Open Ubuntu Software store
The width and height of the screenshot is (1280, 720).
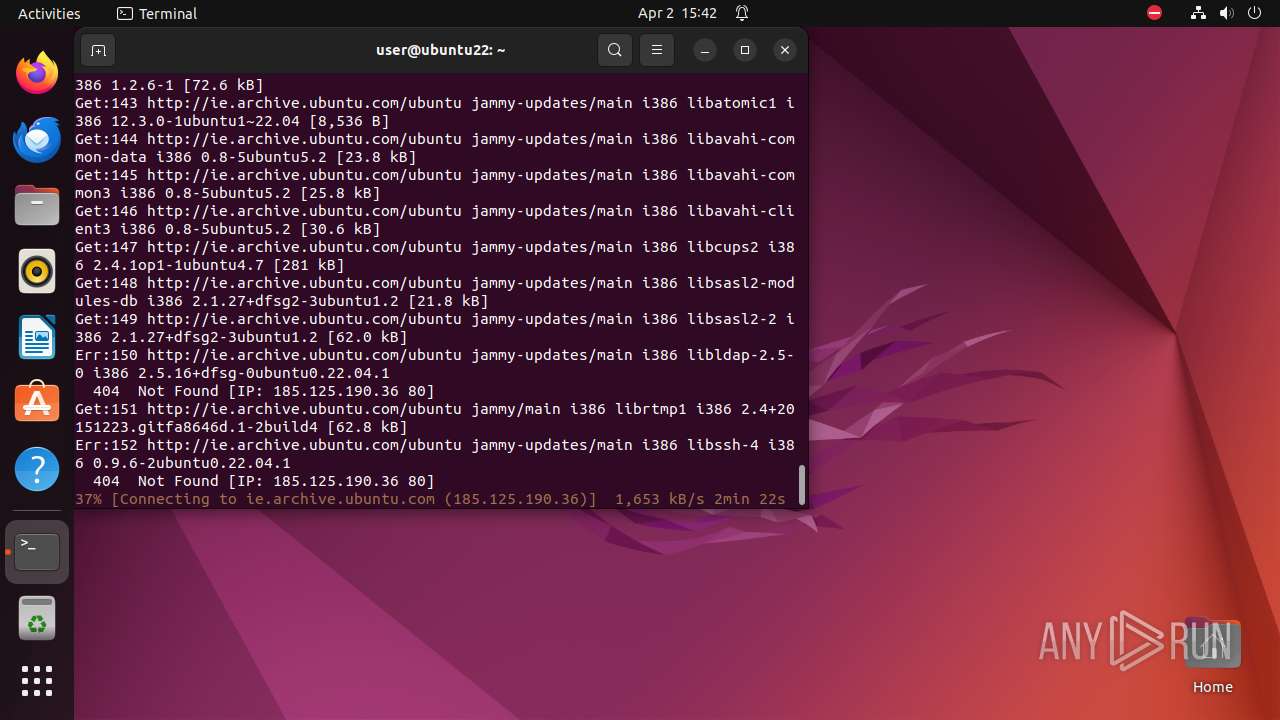37,403
